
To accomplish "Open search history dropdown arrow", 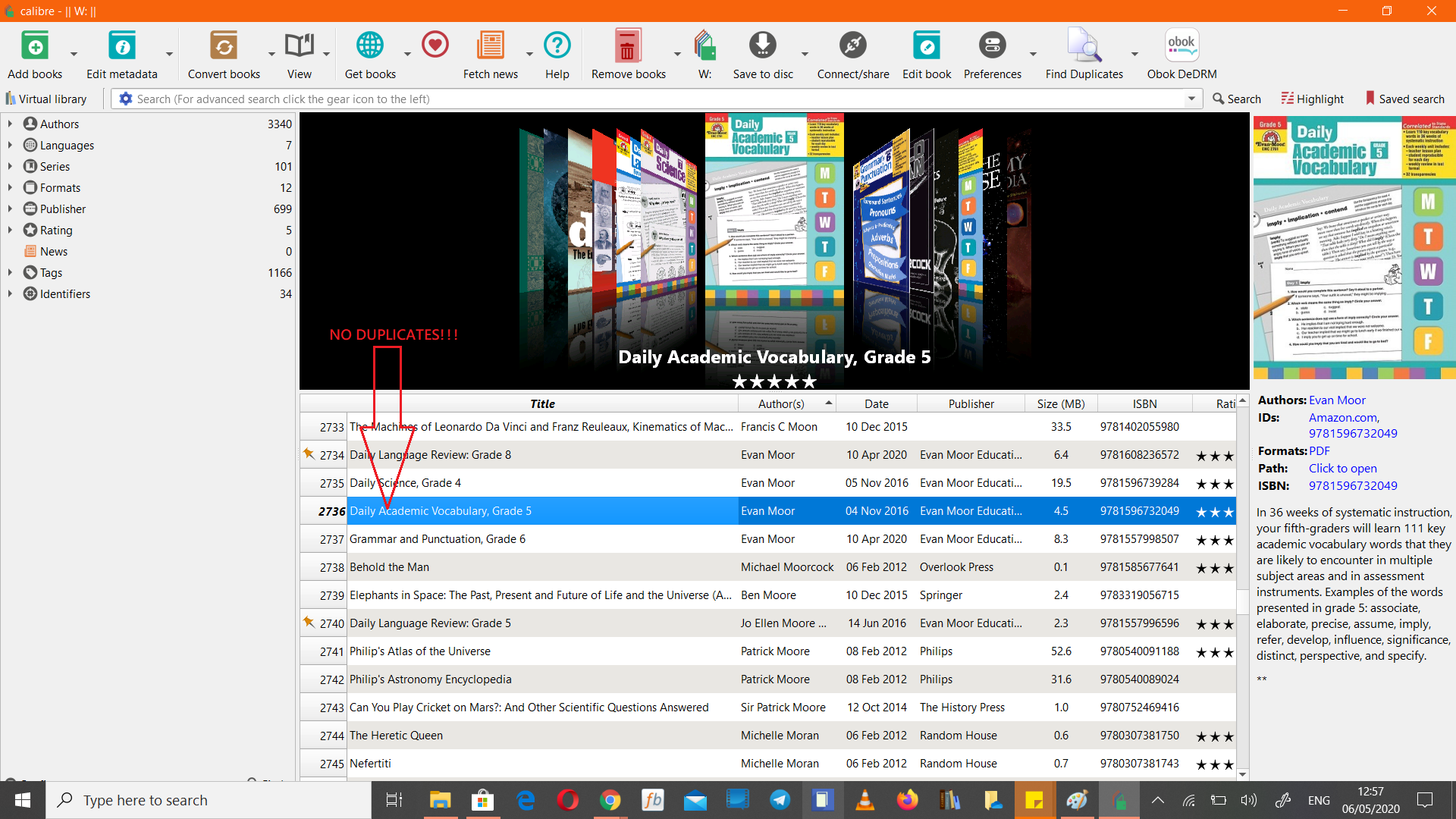I will (x=1191, y=99).
